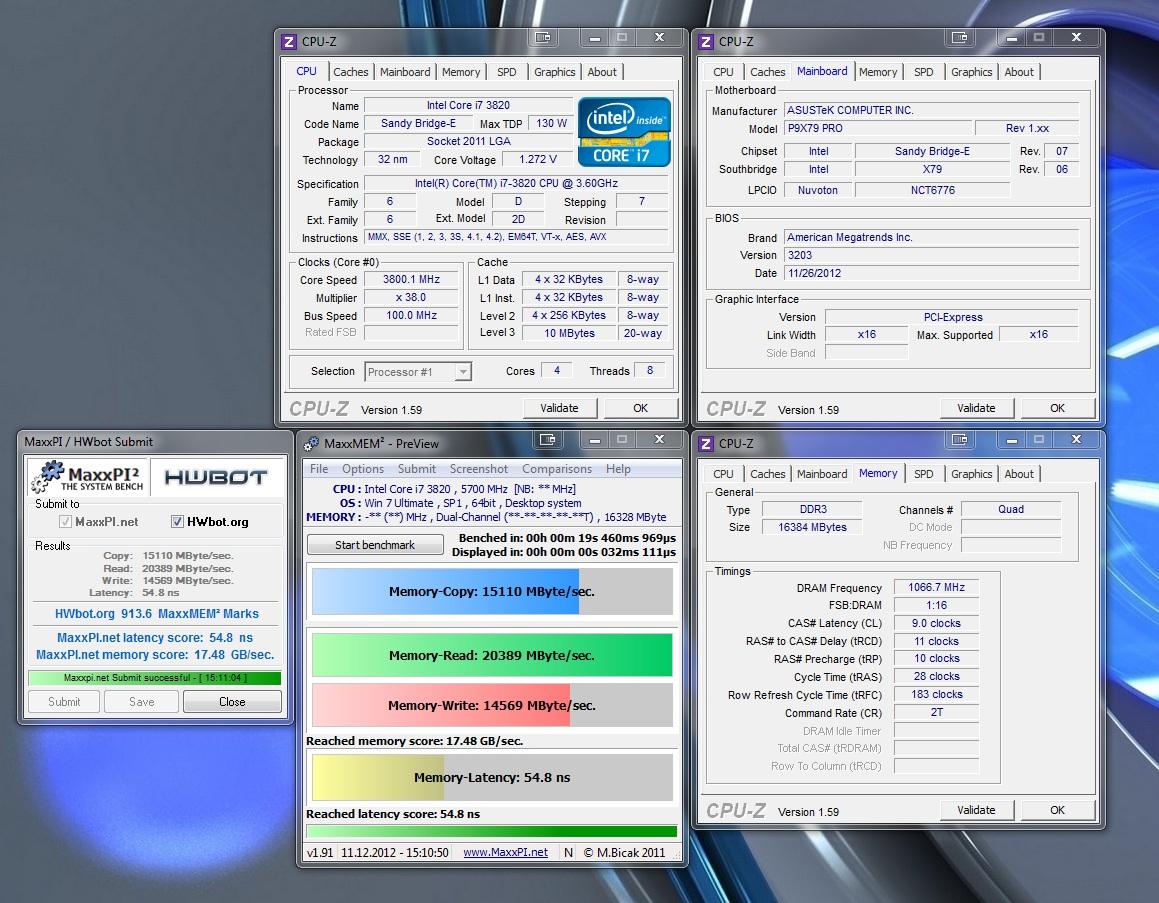Screen dimensions: 1159x903
Task: Click the CPU-Z logo icon in Mainboard window title
Action: [x=706, y=42]
